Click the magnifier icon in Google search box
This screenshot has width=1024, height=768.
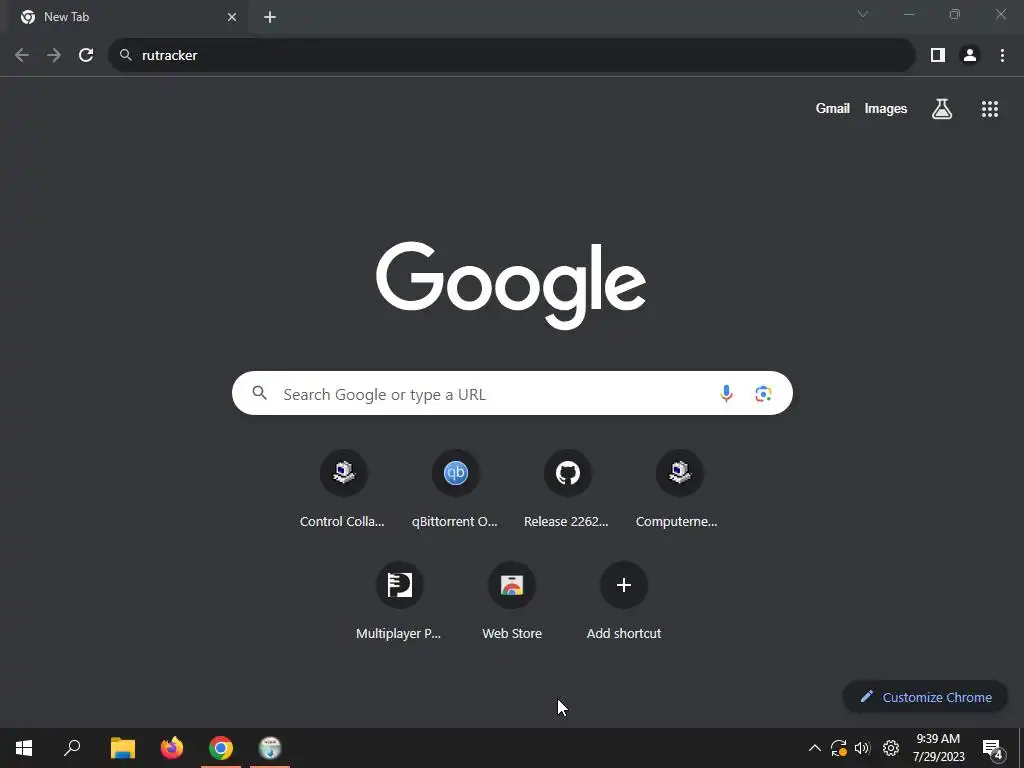(x=259, y=393)
